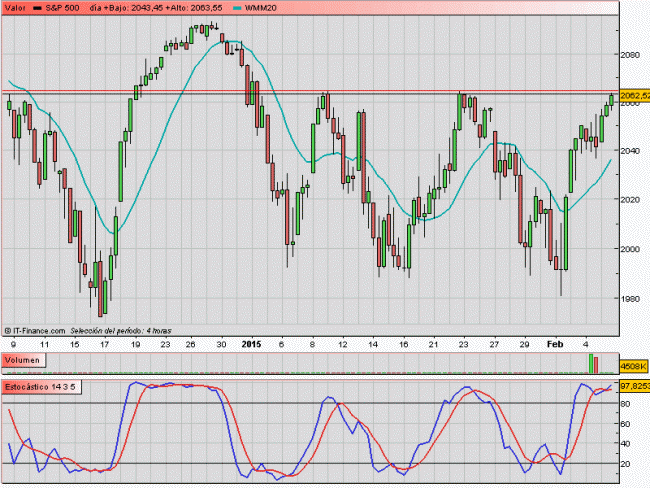The height and width of the screenshot is (488, 650).
Task: Click the date label '9' on time axis
Action: click(x=14, y=344)
